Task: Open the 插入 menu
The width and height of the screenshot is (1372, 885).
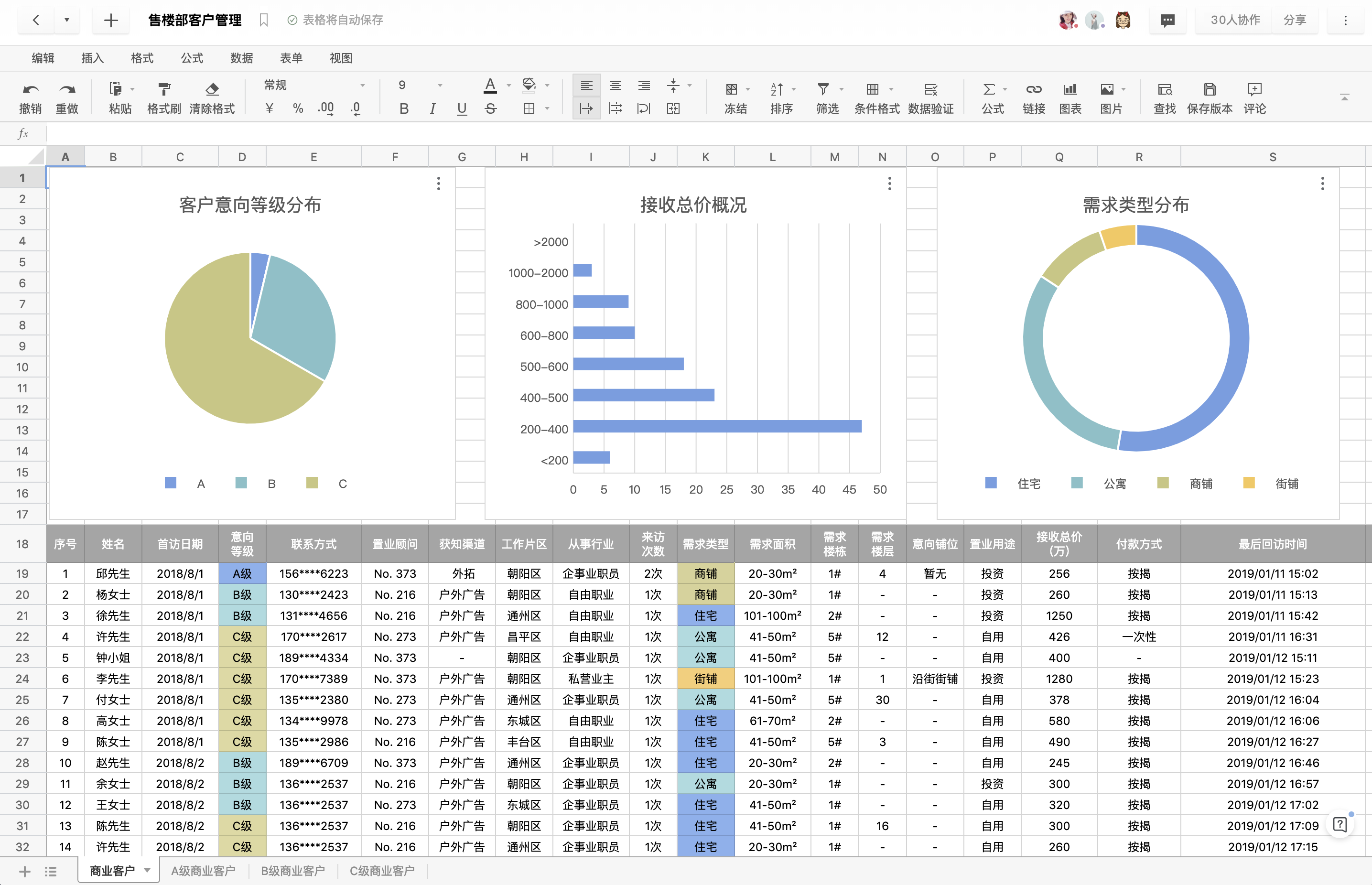Action: pos(93,58)
